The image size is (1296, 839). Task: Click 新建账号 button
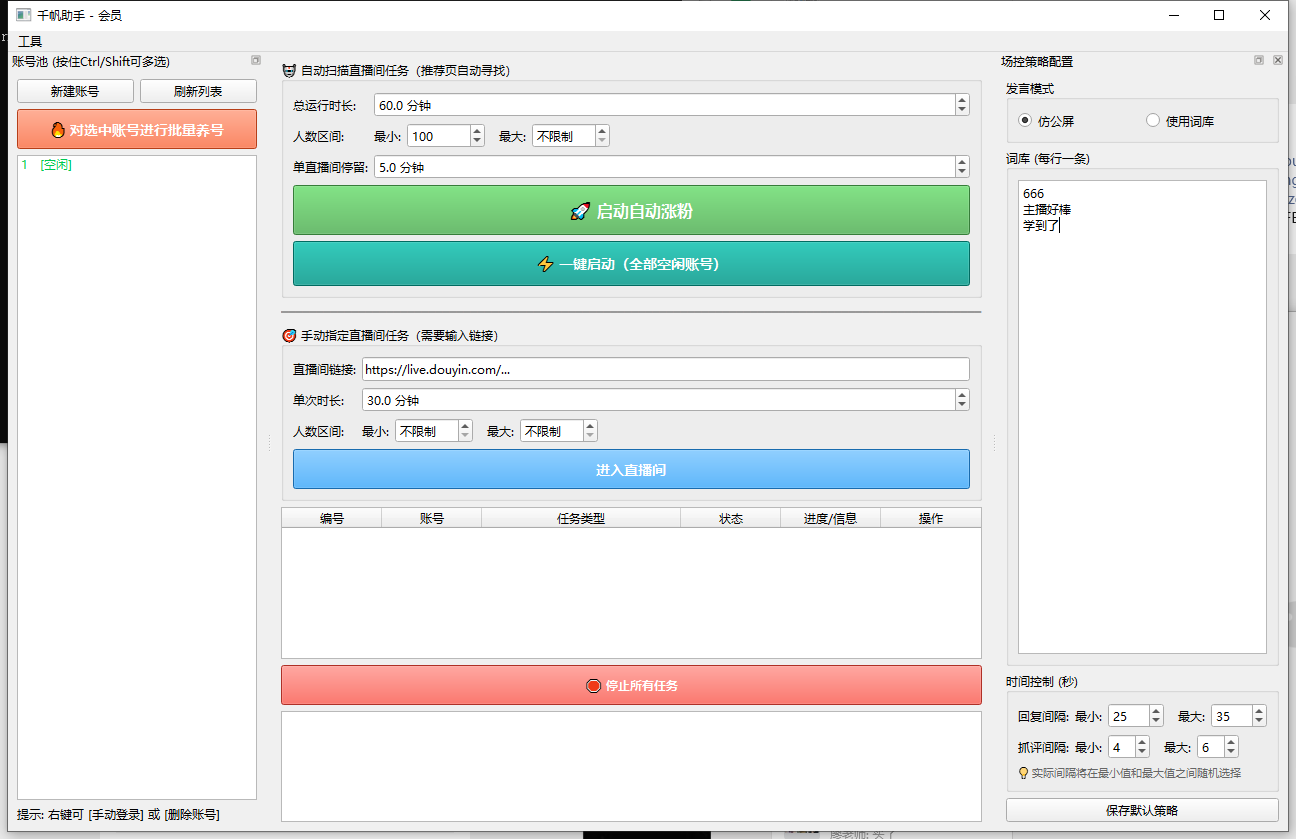coord(75,91)
